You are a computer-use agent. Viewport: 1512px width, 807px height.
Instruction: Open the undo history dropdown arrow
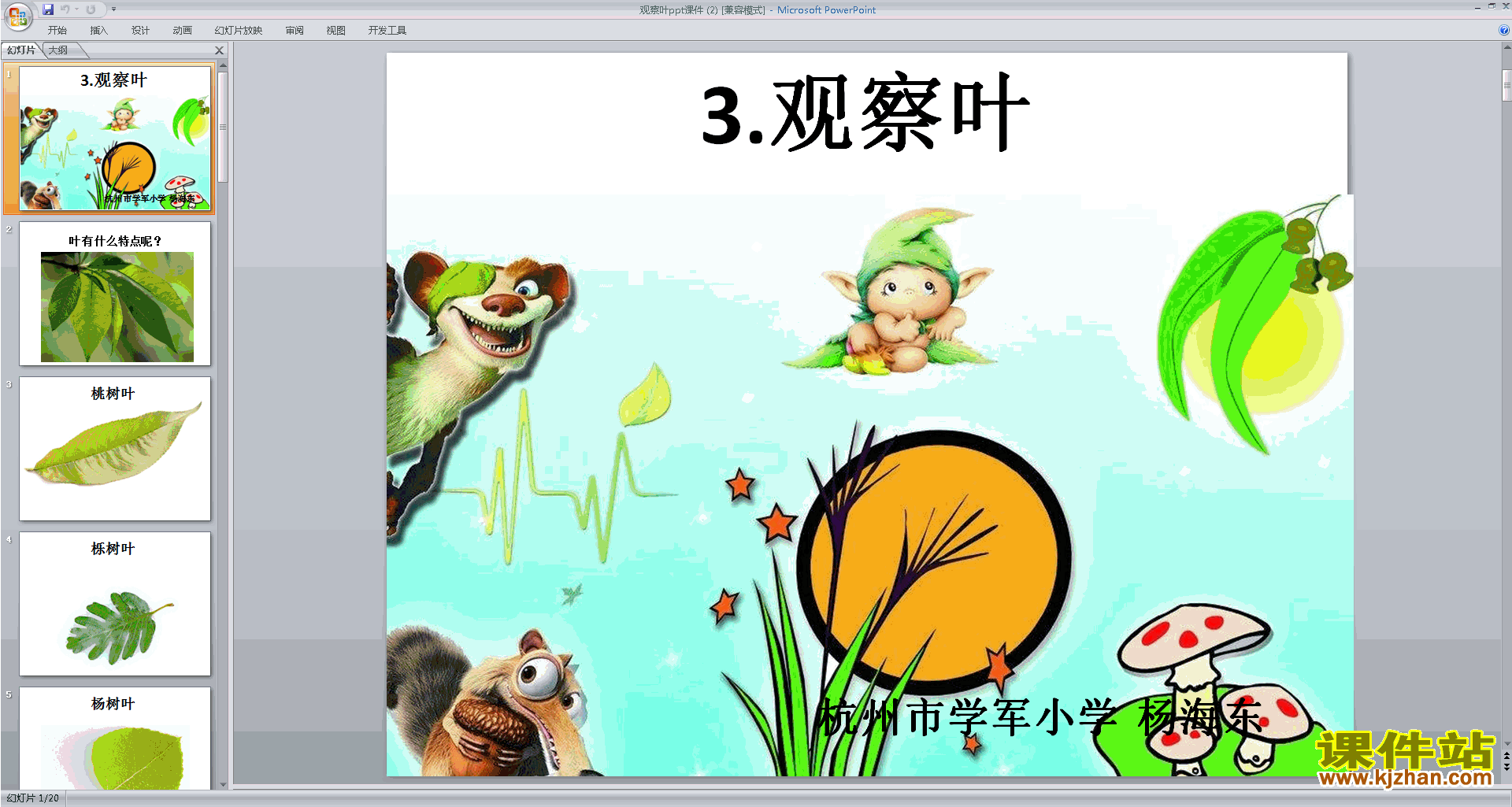point(76,9)
